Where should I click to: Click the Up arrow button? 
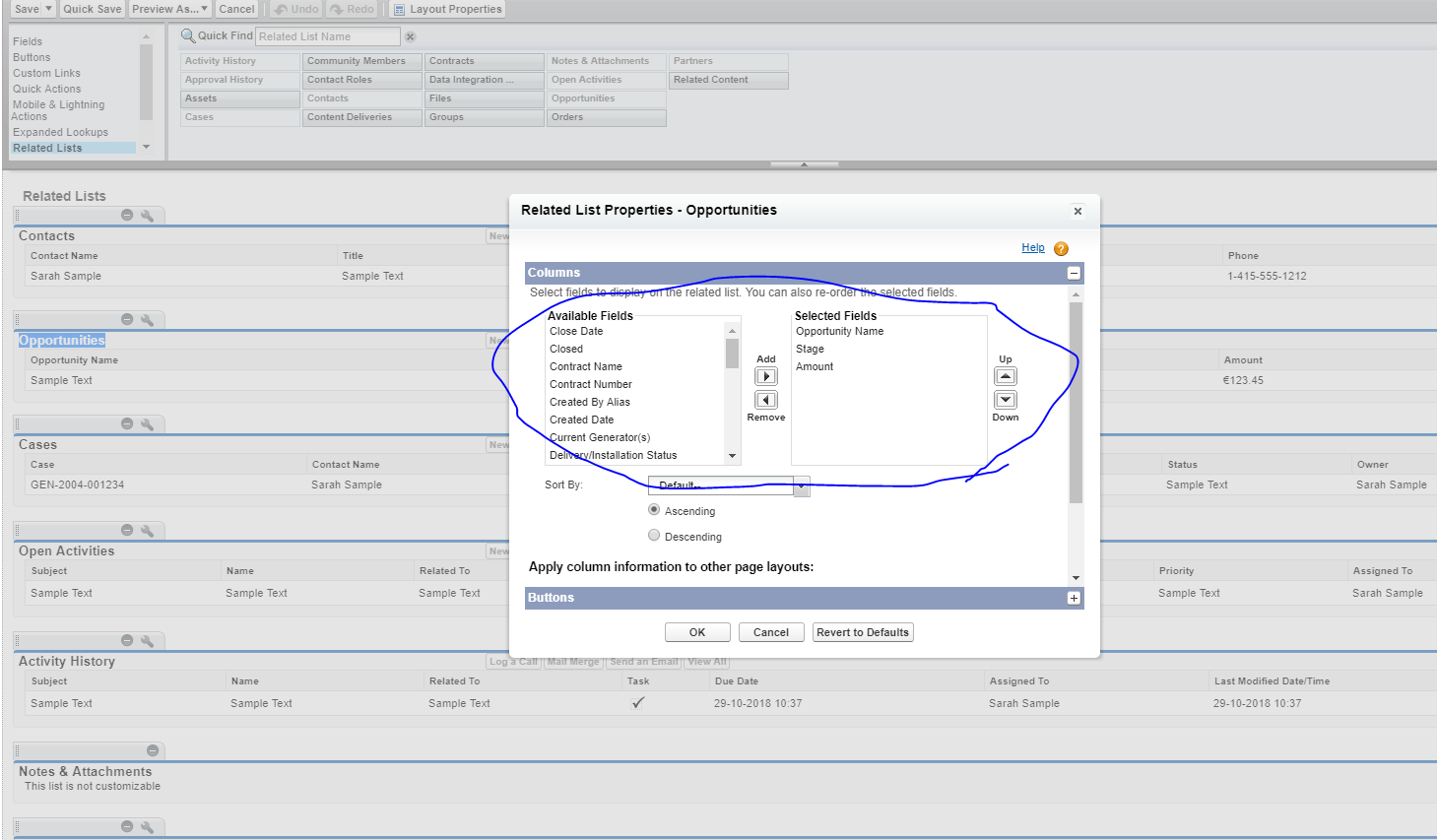[x=1005, y=376]
